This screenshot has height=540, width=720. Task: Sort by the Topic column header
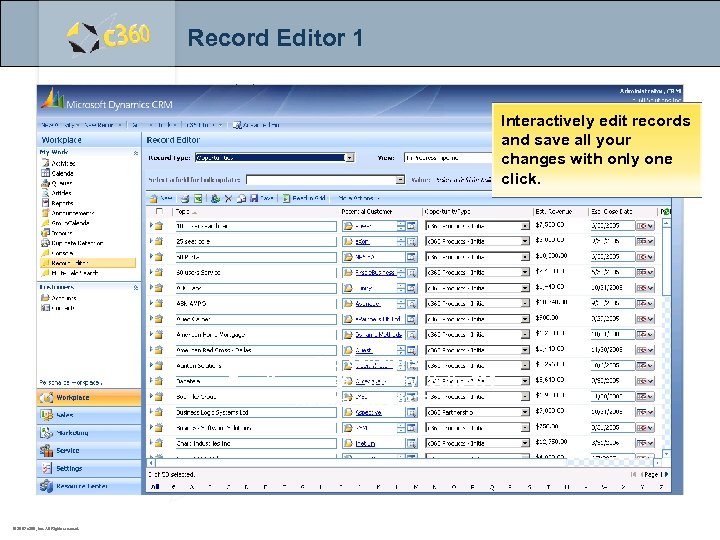[183, 212]
